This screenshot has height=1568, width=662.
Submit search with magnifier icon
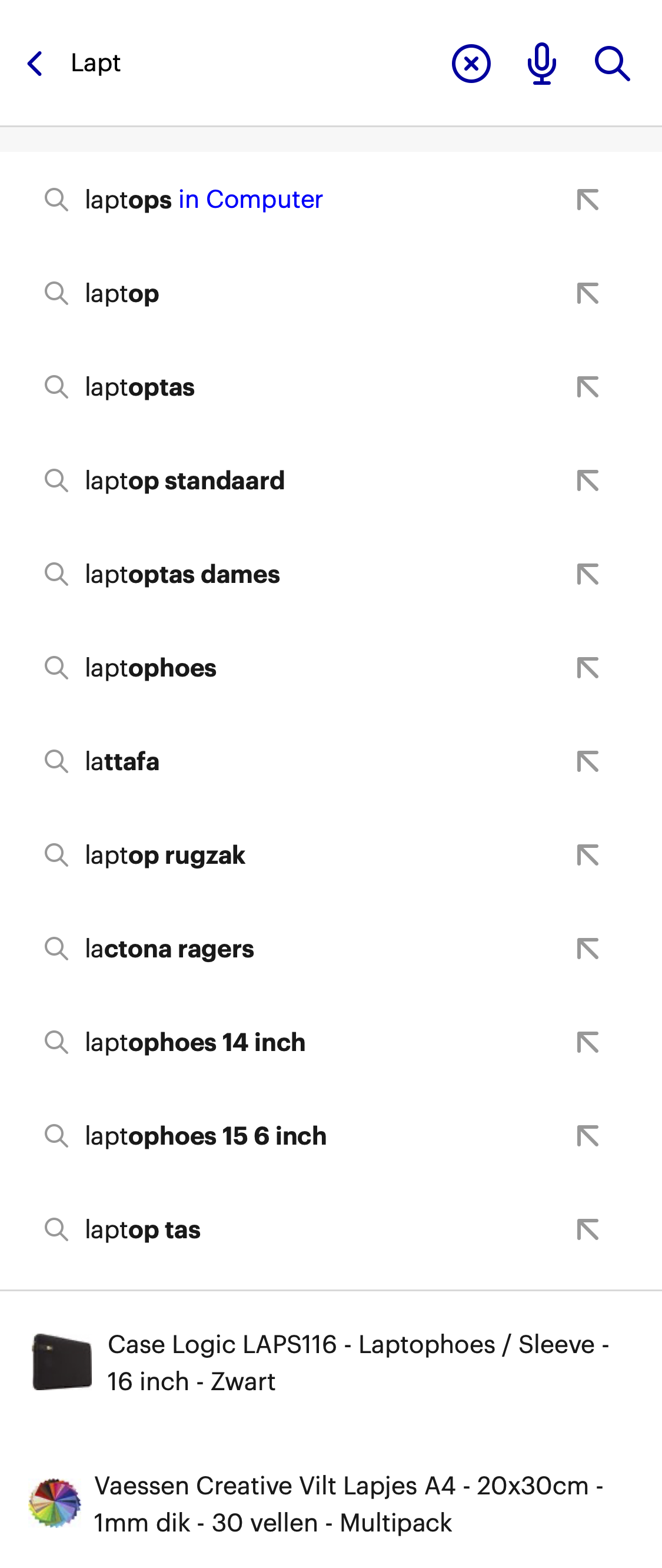[x=611, y=64]
